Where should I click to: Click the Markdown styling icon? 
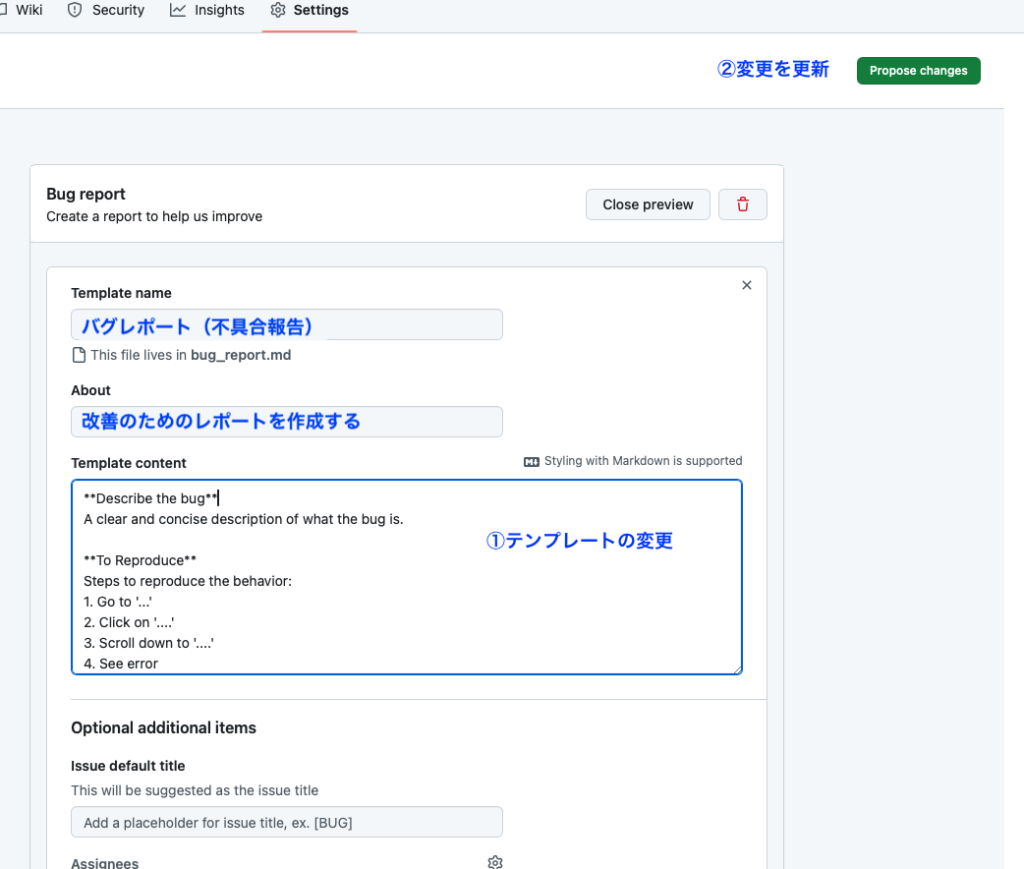(x=530, y=461)
